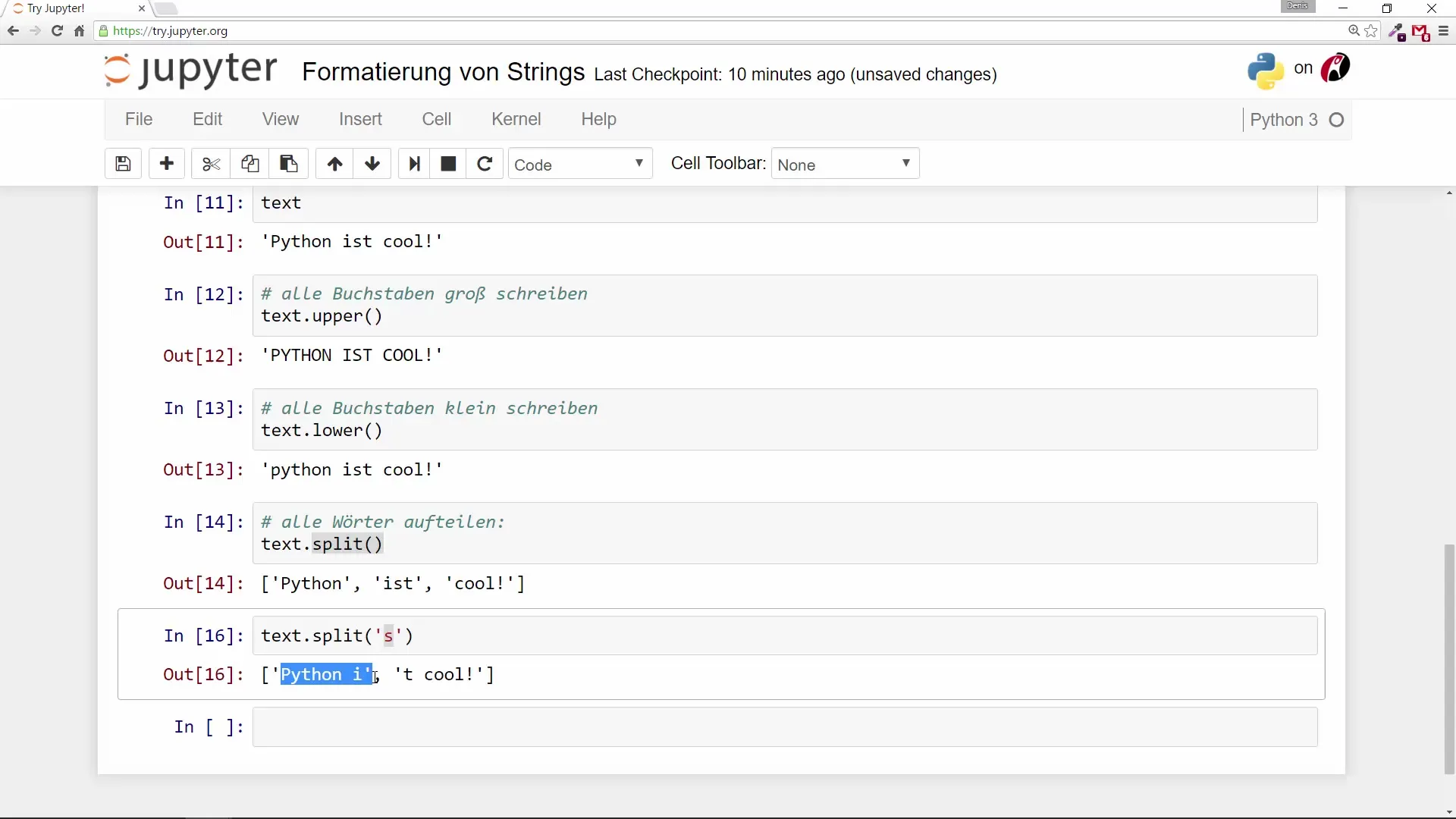The width and height of the screenshot is (1456, 819).
Task: Insert a cell below with the plus icon
Action: click(167, 164)
